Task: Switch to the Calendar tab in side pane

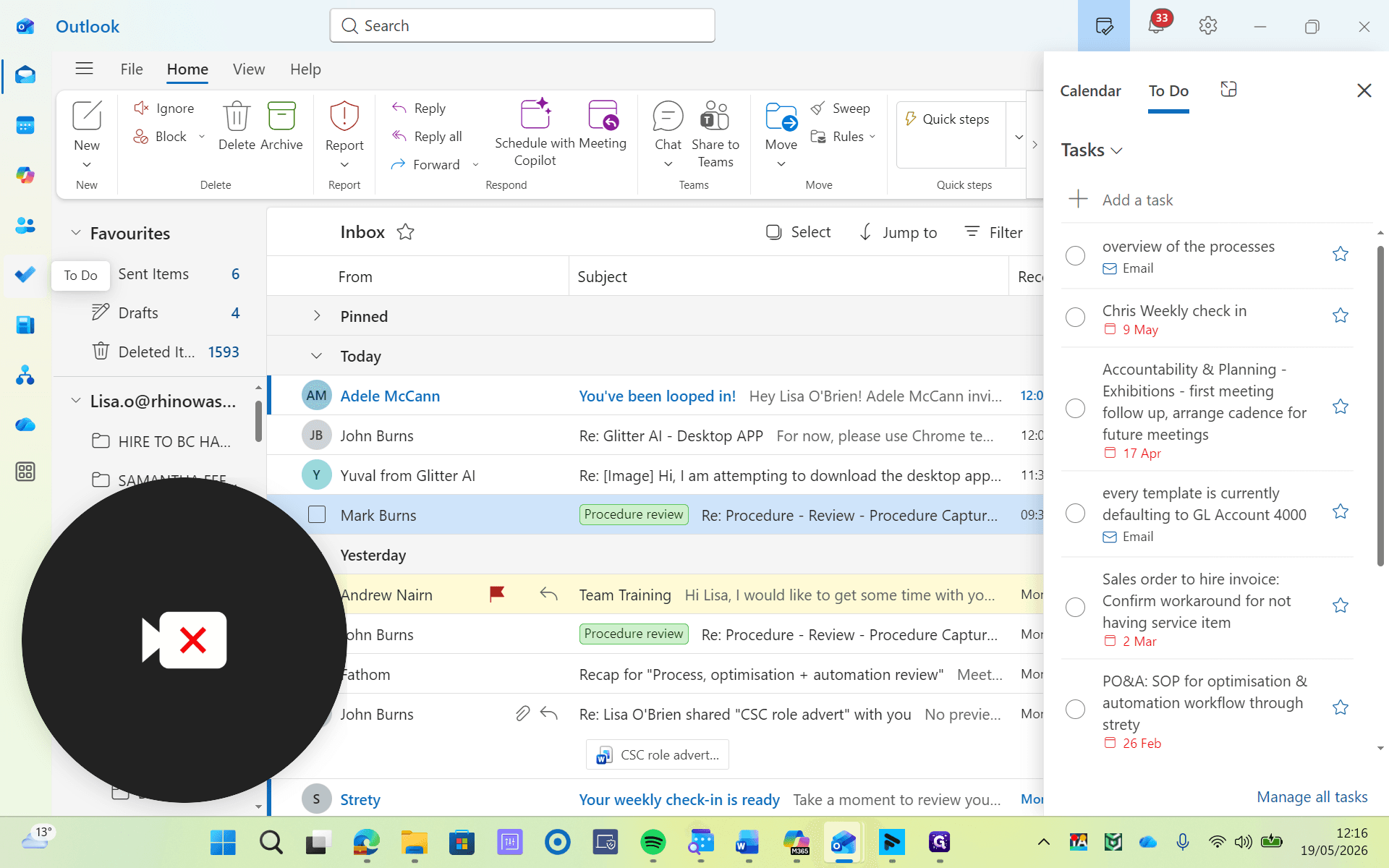Action: pyautogui.click(x=1090, y=91)
